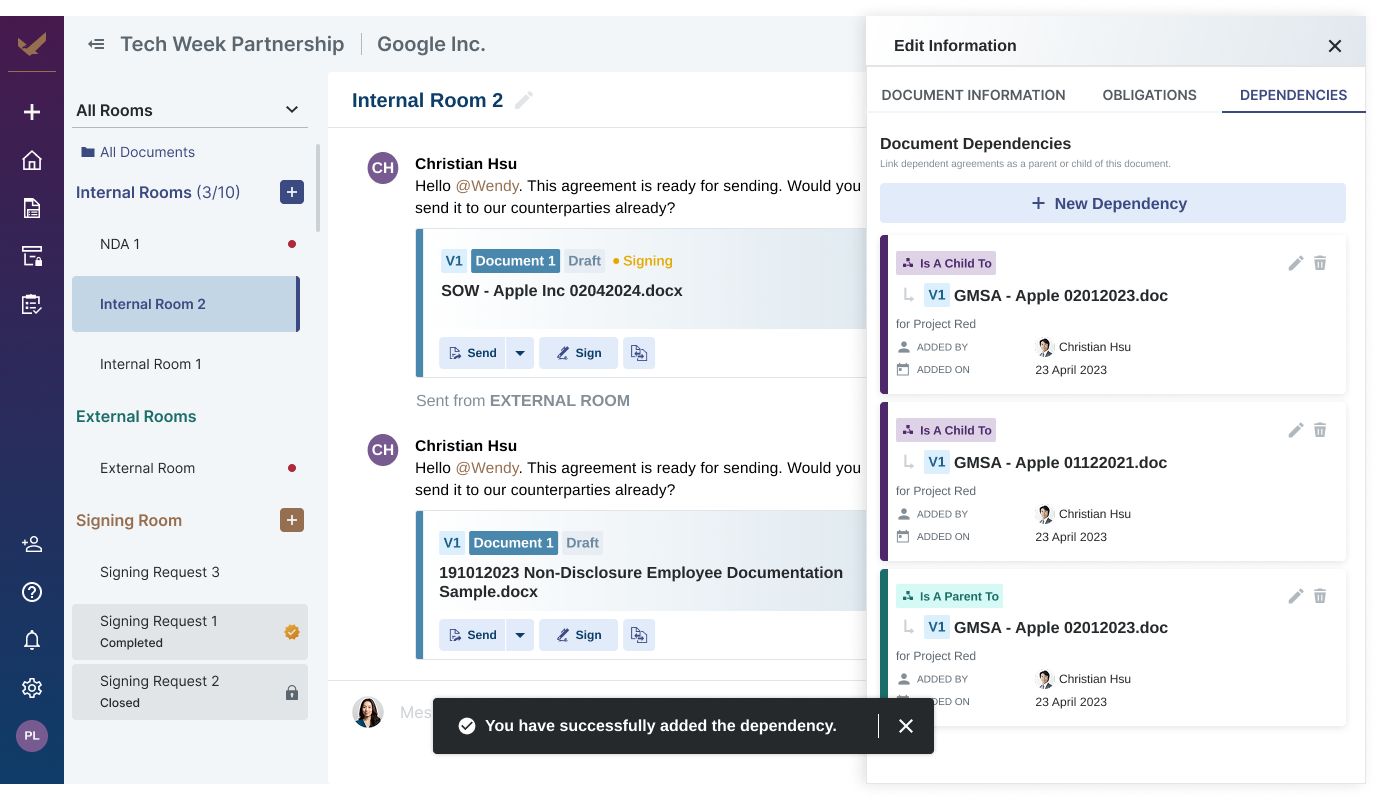
Task: Click the @Wendy mention in first message
Action: [x=487, y=186]
